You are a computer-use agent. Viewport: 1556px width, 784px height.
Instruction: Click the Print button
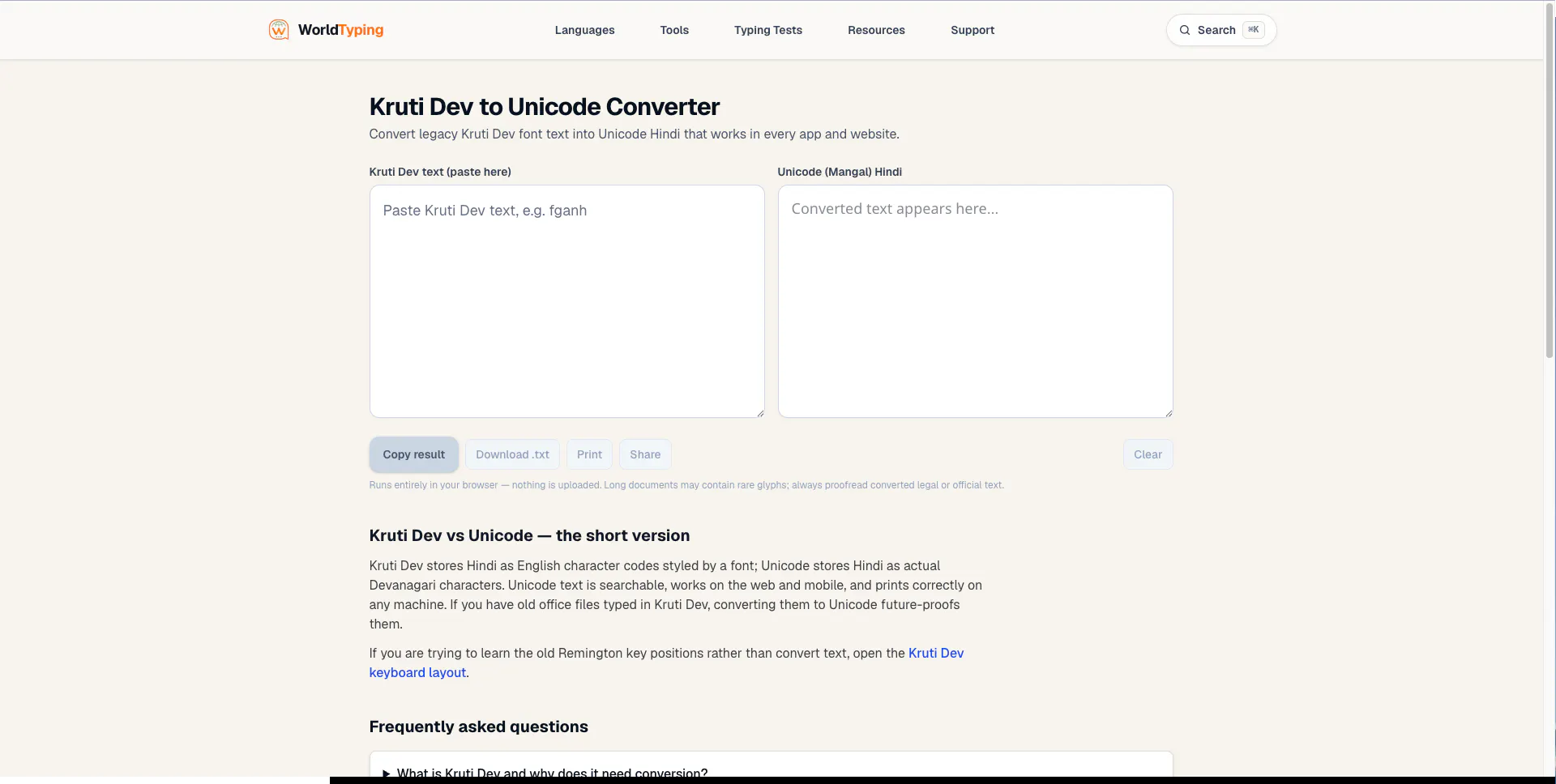coord(589,454)
